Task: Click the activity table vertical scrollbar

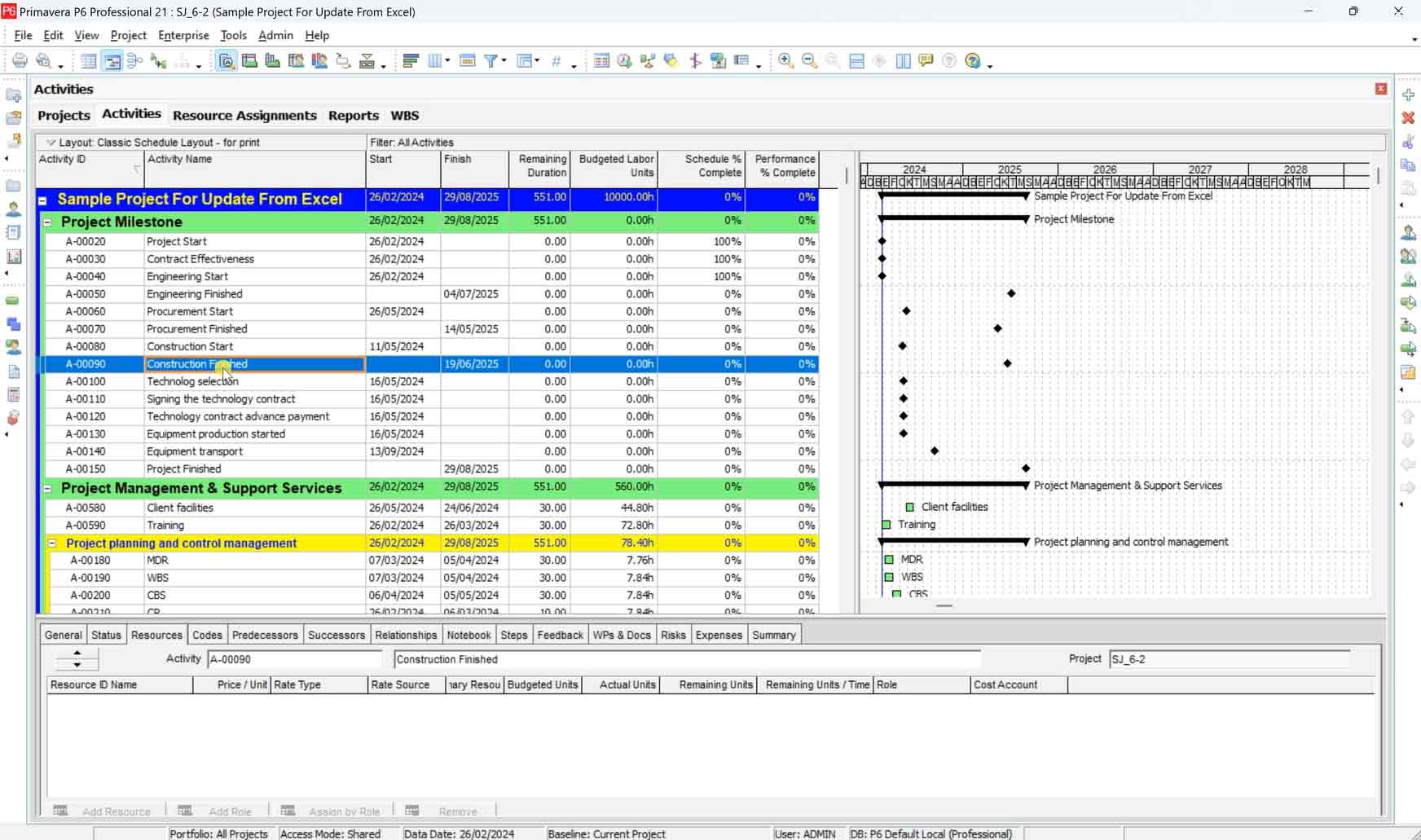Action: point(847,175)
